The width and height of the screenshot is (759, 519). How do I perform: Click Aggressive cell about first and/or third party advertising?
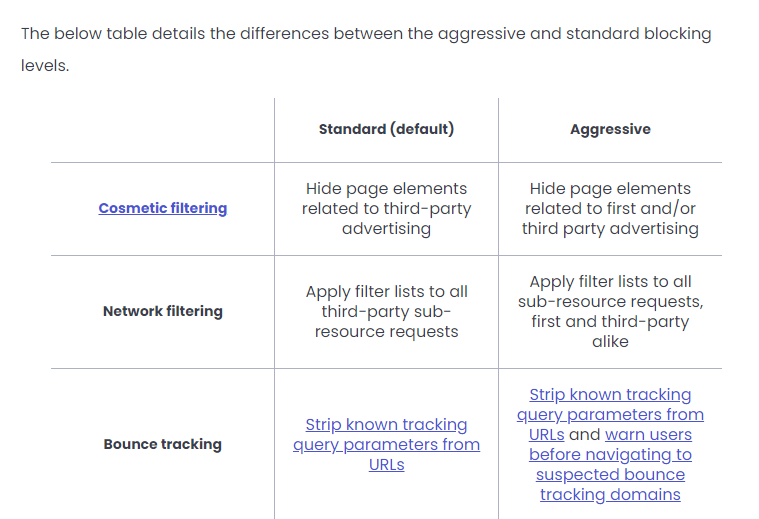[x=610, y=208]
